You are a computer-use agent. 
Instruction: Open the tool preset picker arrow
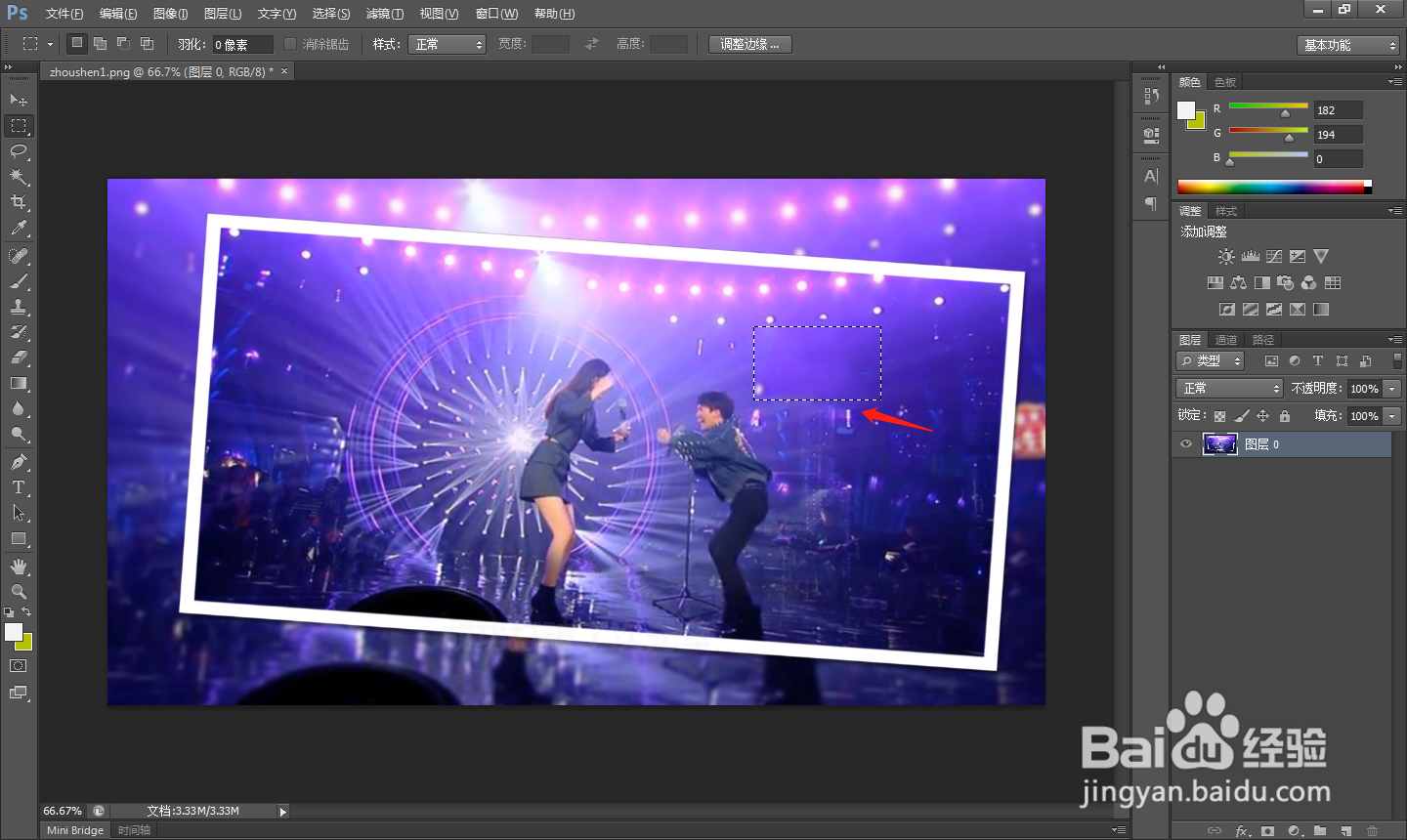(x=50, y=44)
